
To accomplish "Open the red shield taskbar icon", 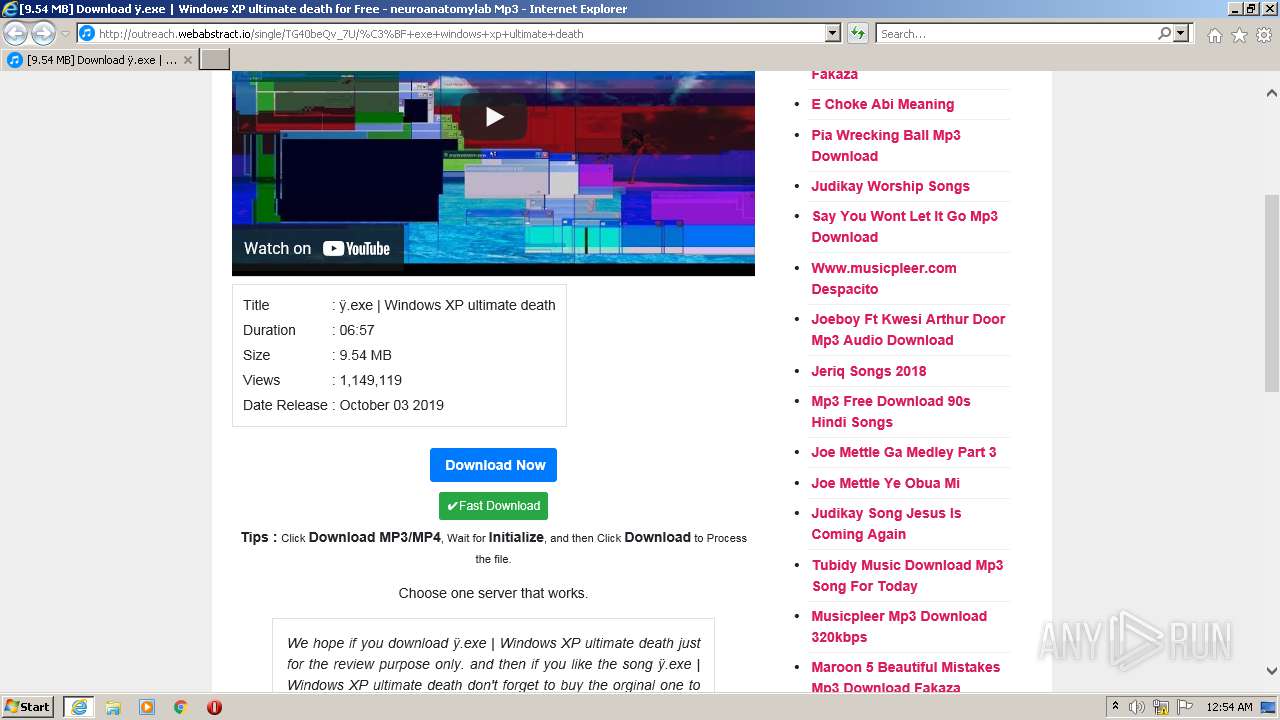I will pos(214,707).
